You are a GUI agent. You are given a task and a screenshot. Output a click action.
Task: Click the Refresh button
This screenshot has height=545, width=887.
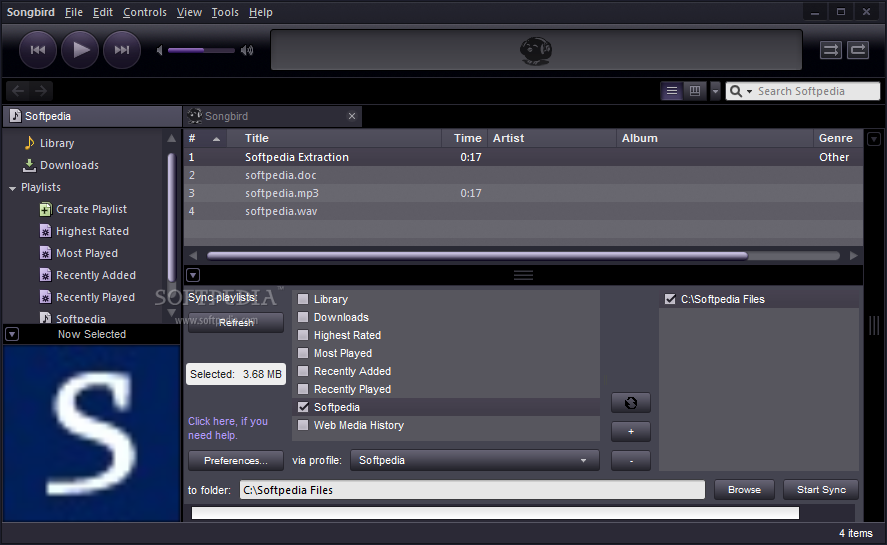(x=236, y=323)
